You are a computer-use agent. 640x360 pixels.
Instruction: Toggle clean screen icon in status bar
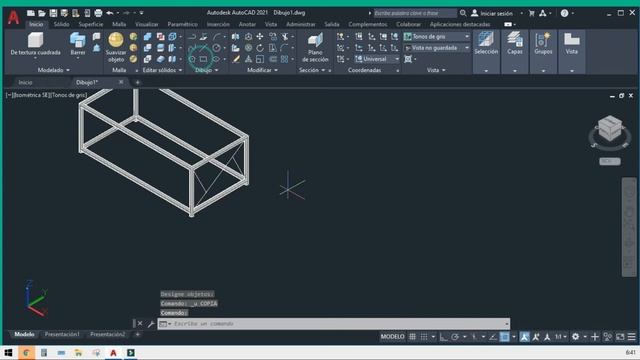click(x=620, y=337)
